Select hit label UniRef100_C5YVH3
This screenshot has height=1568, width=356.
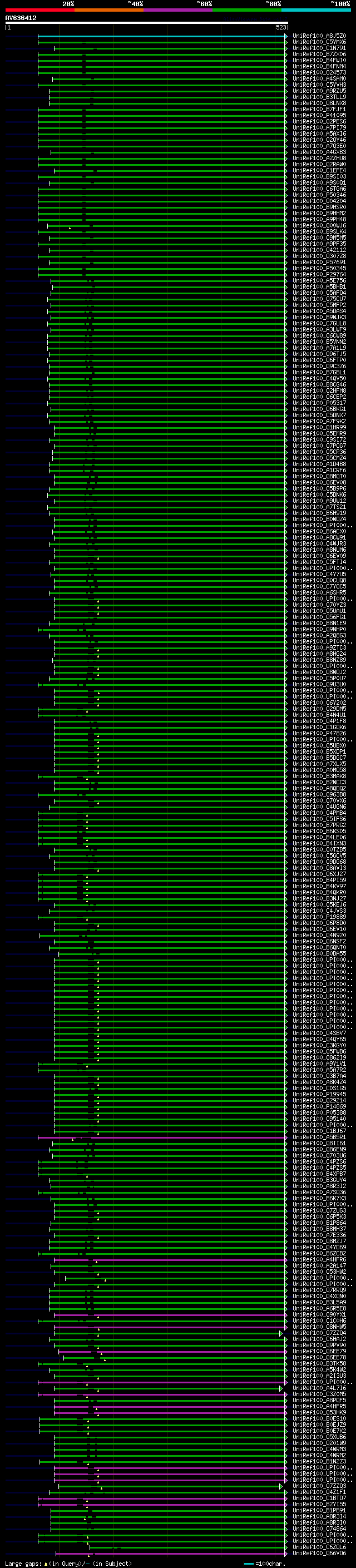319,85
